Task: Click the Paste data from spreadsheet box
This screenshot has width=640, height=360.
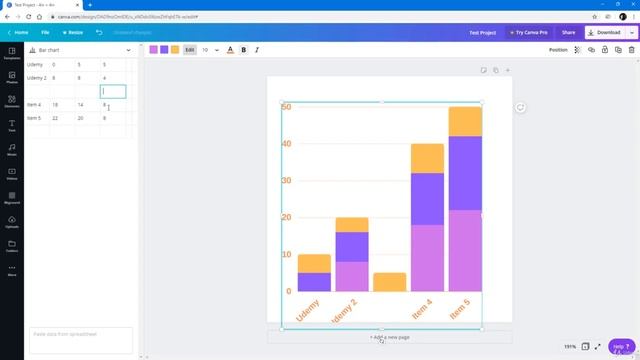Action: point(81,340)
